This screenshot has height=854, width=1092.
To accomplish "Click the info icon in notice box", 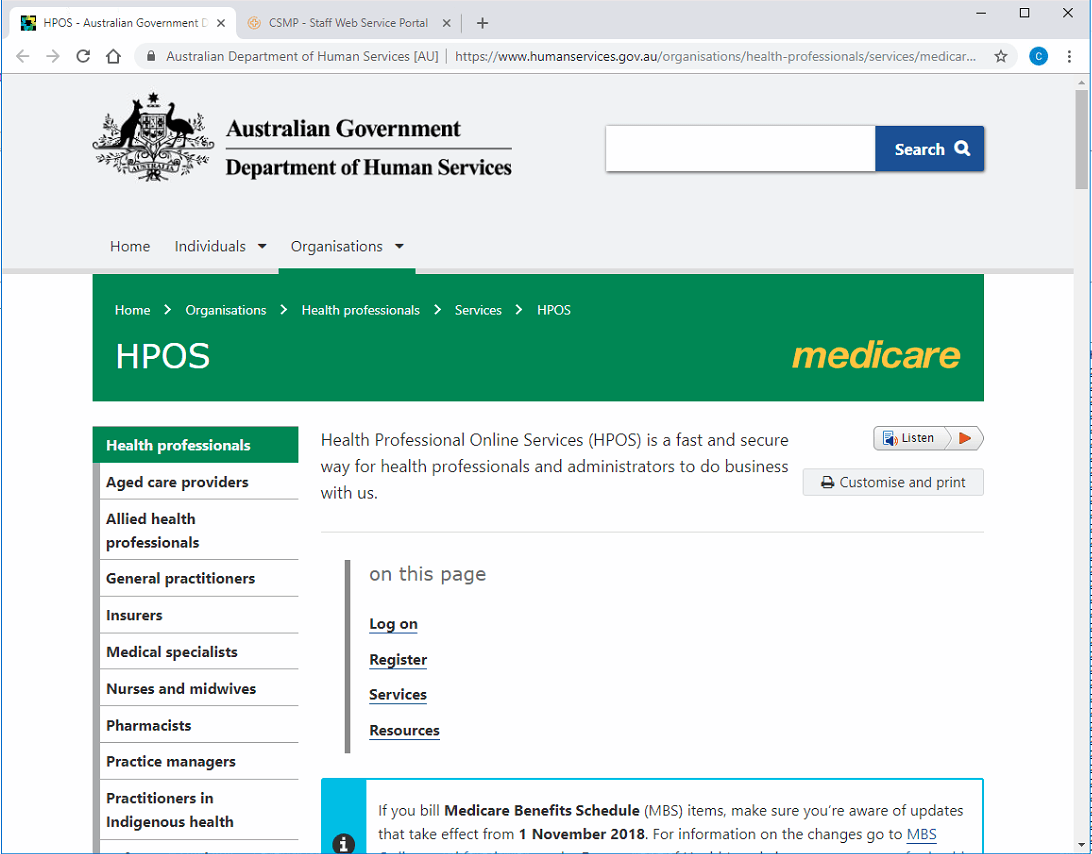I will coord(343,844).
